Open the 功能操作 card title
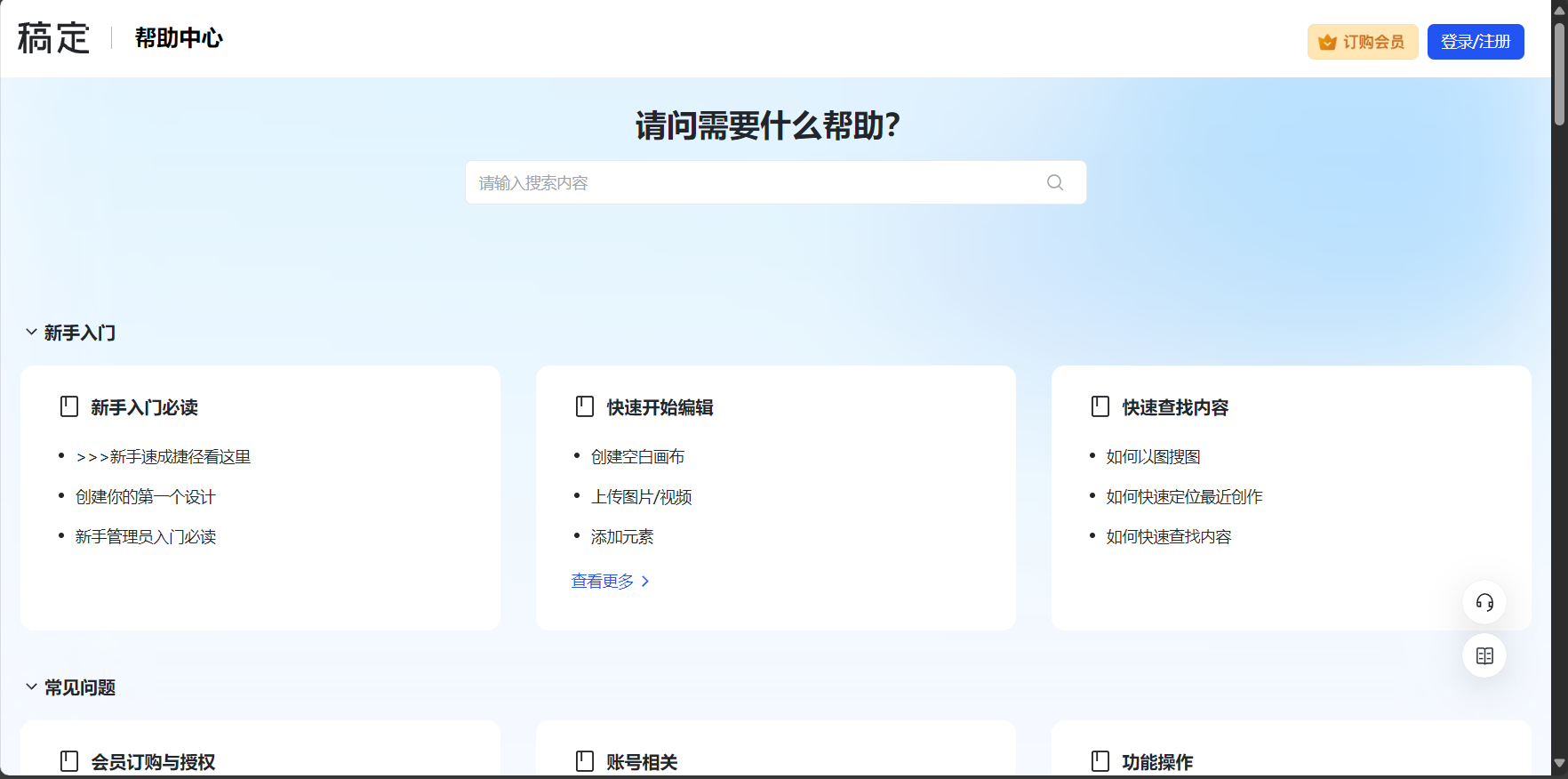The height and width of the screenshot is (779, 1568). [1157, 762]
